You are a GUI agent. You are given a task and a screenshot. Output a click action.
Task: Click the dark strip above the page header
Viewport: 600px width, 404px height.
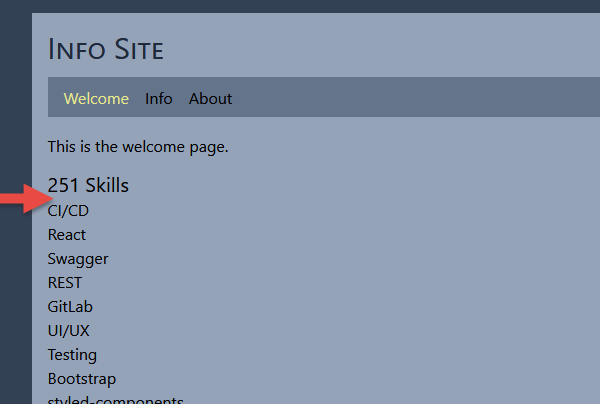tap(300, 6)
